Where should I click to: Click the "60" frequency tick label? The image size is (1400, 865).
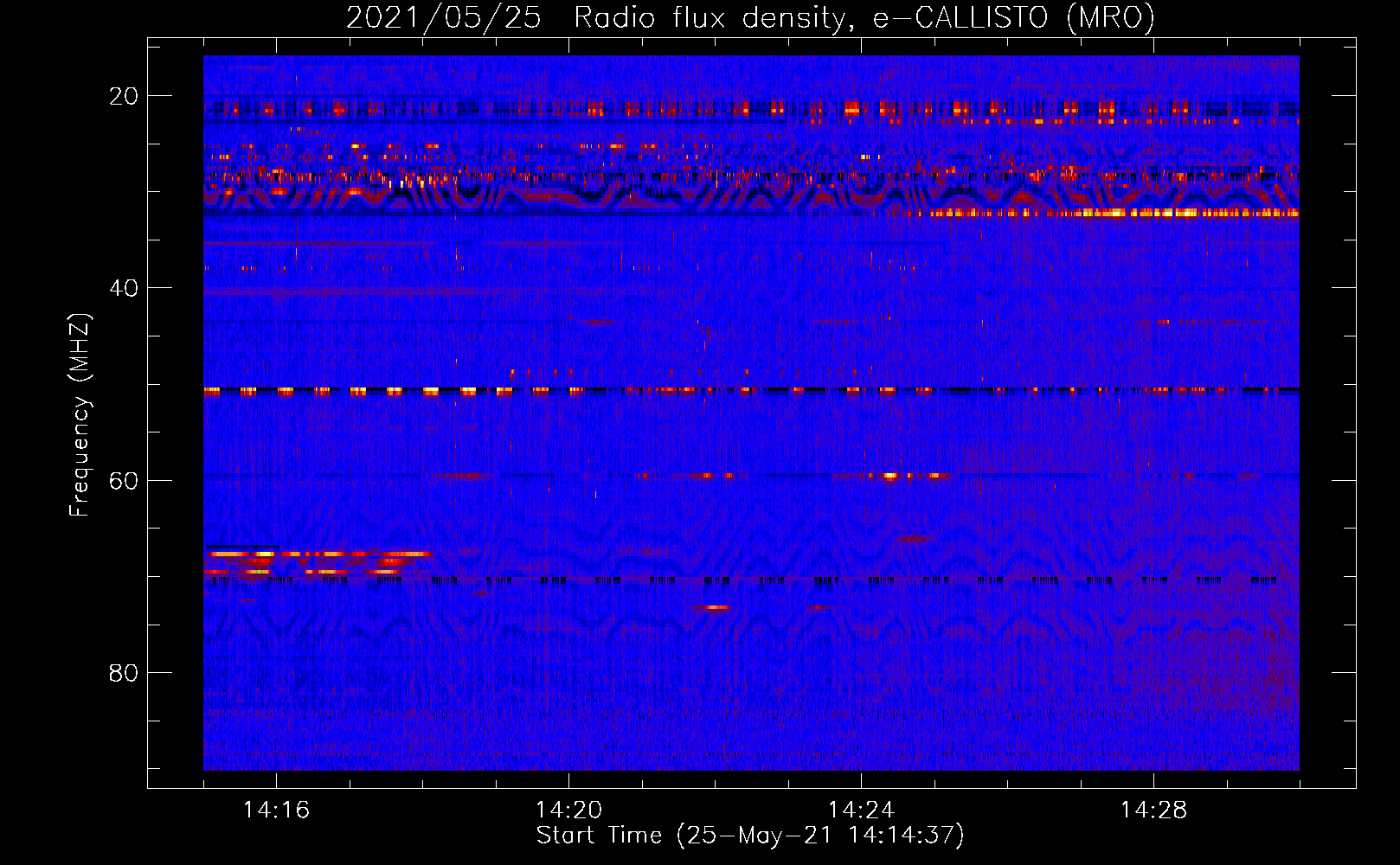pyautogui.click(x=124, y=480)
